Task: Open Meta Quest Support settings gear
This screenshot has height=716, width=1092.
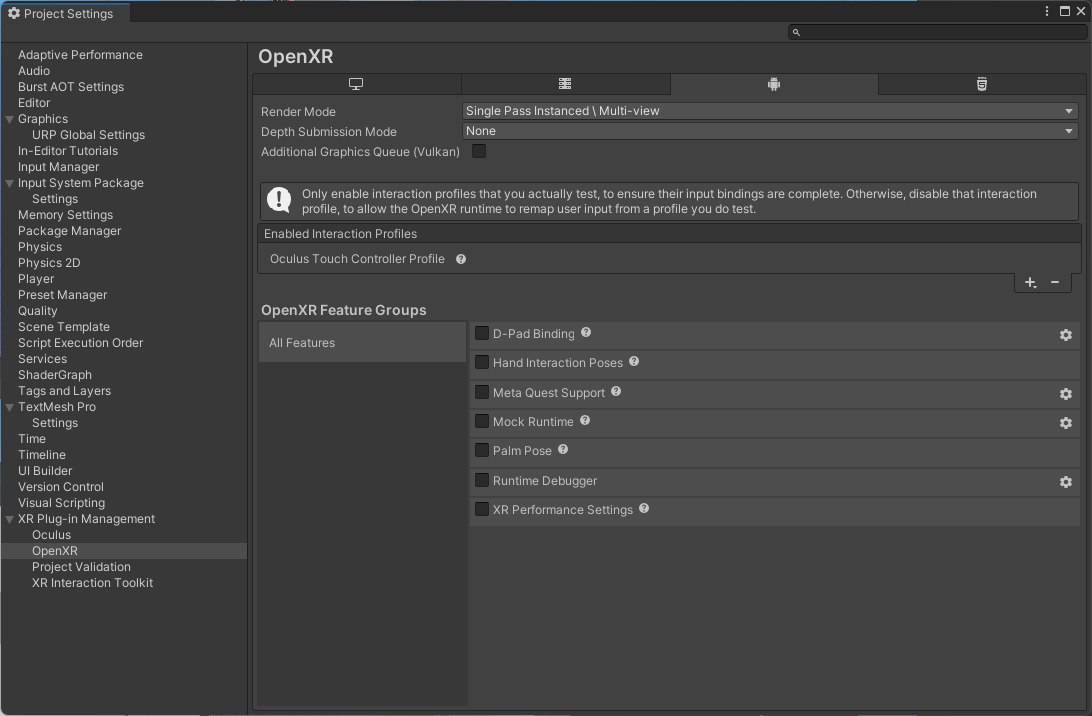Action: [1066, 394]
